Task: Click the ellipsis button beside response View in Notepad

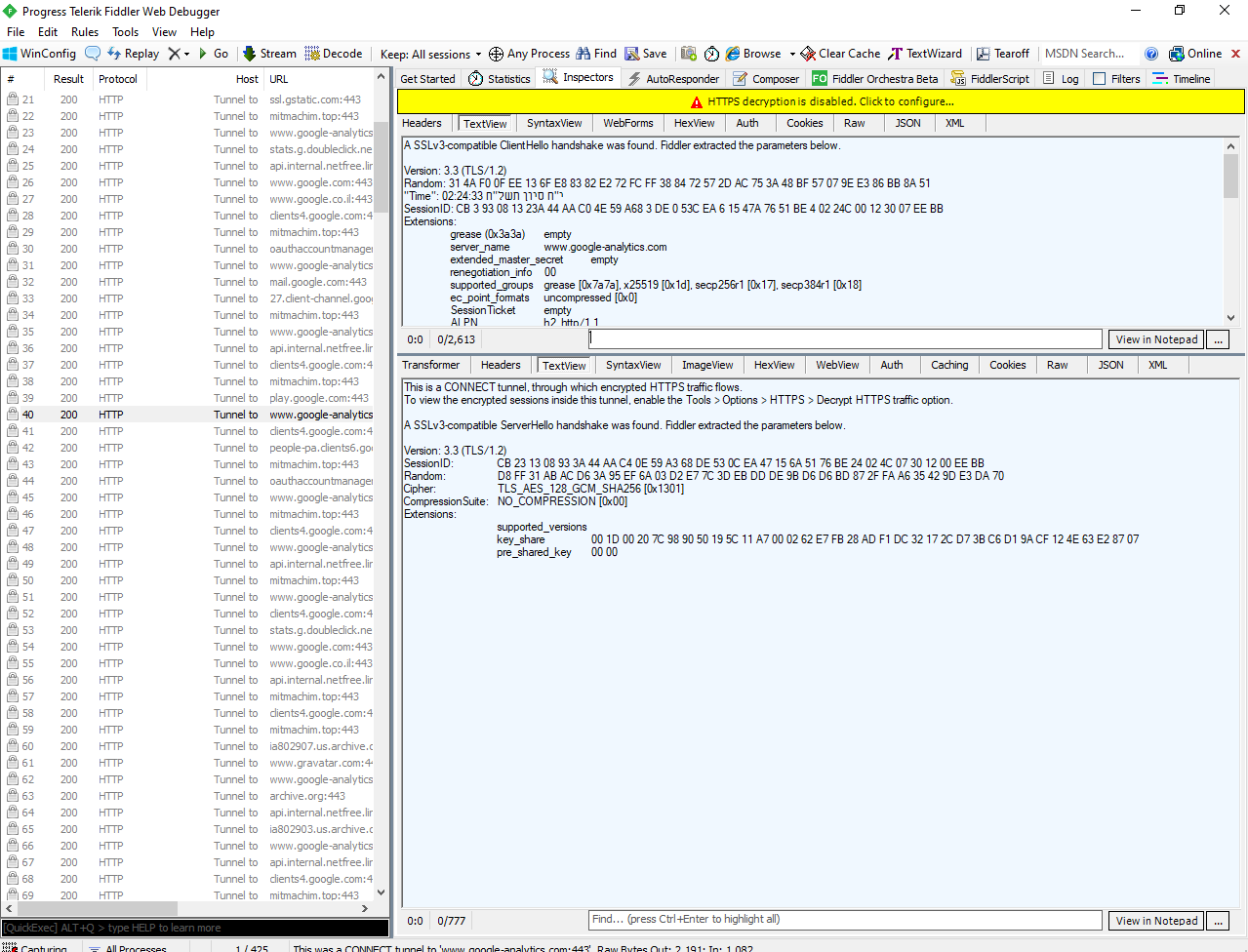Action: 1218,921
